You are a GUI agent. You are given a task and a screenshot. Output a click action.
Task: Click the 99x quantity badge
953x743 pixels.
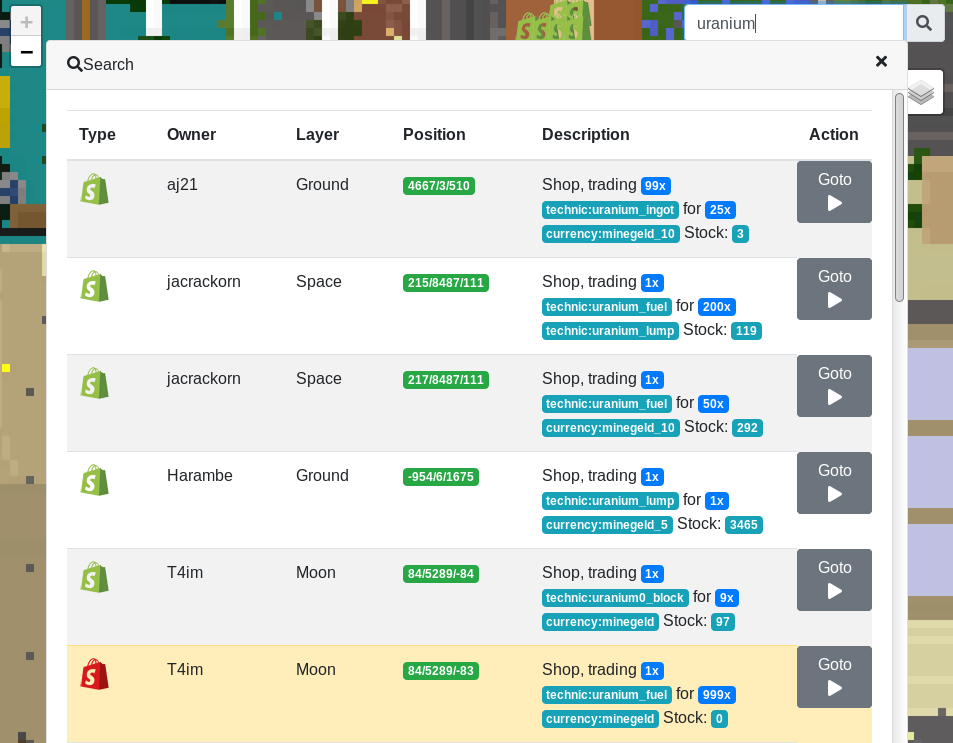click(x=656, y=185)
